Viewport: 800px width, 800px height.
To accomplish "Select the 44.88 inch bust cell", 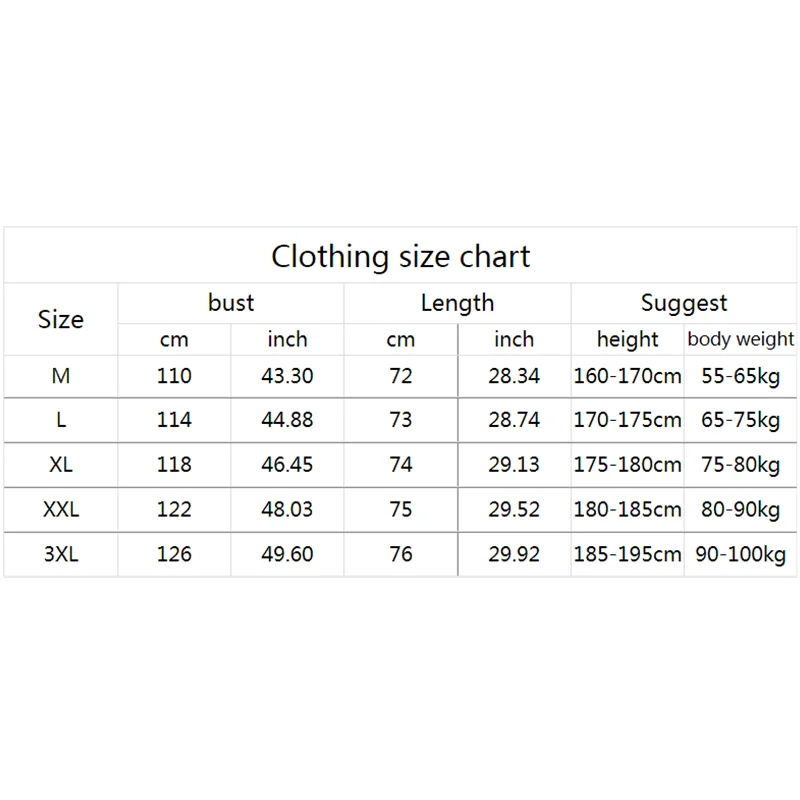I will (287, 420).
